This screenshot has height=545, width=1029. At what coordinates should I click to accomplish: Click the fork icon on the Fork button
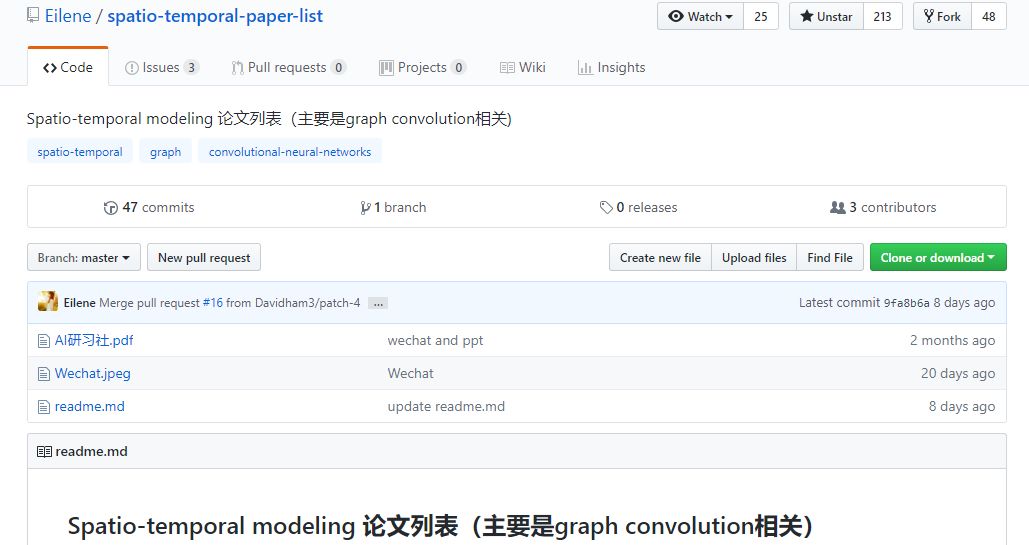(x=929, y=16)
